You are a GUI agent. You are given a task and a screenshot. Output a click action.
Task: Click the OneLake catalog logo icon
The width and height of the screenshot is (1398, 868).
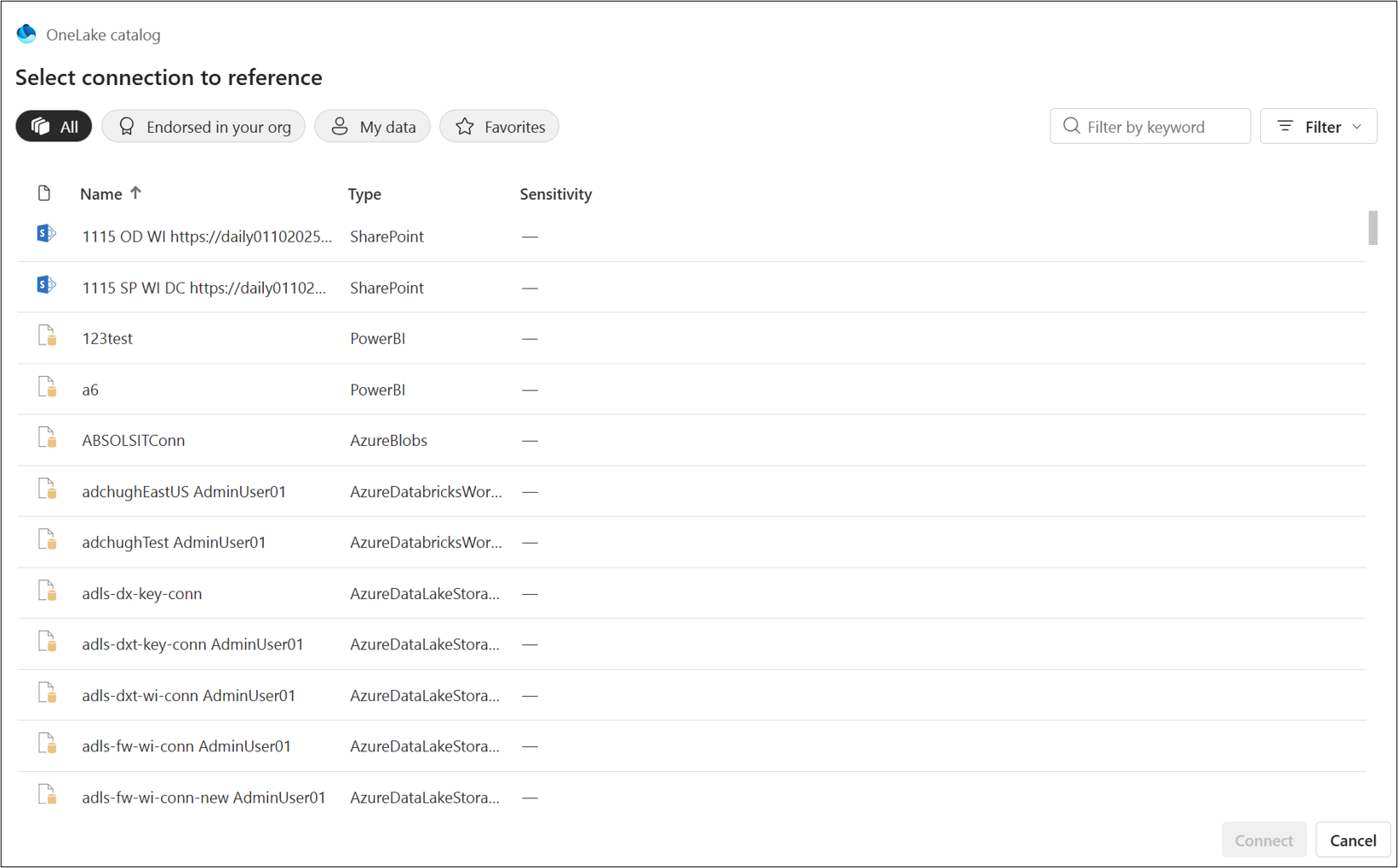click(26, 34)
